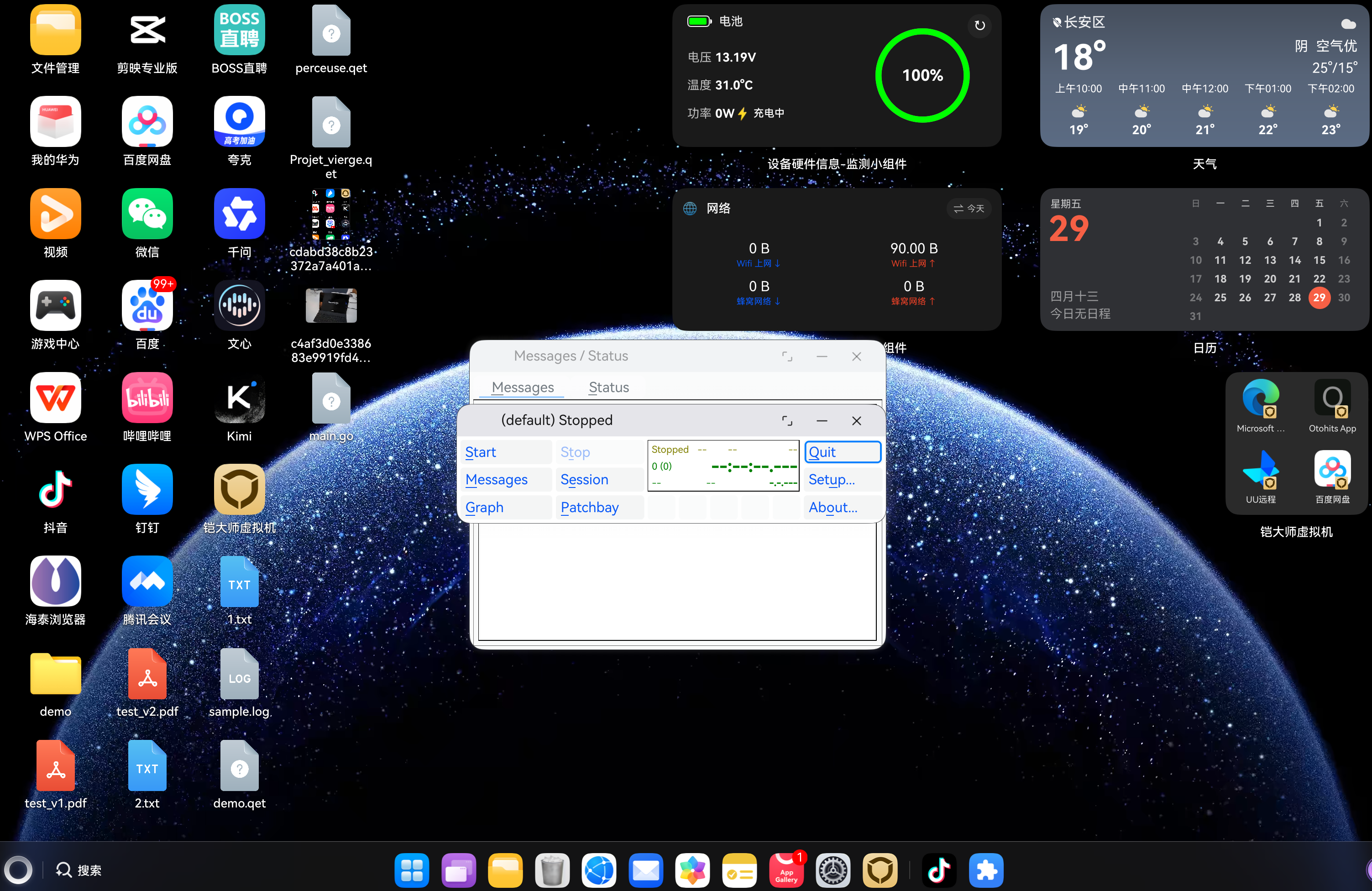Launch 钉钉 DingTalk app
The height and width of the screenshot is (891, 1372).
pos(147,490)
